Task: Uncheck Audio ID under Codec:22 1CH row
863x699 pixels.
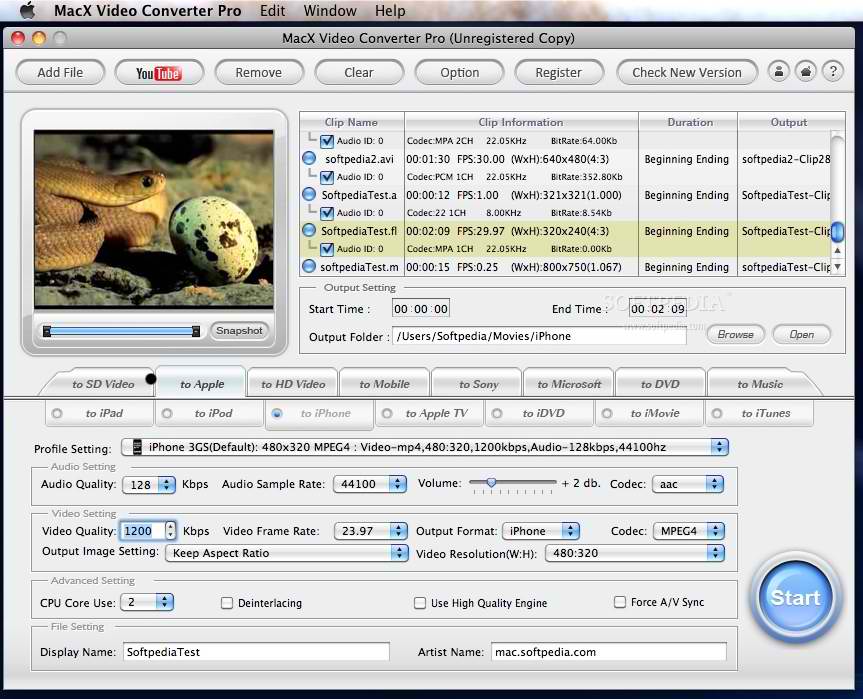Action: pyautogui.click(x=327, y=212)
